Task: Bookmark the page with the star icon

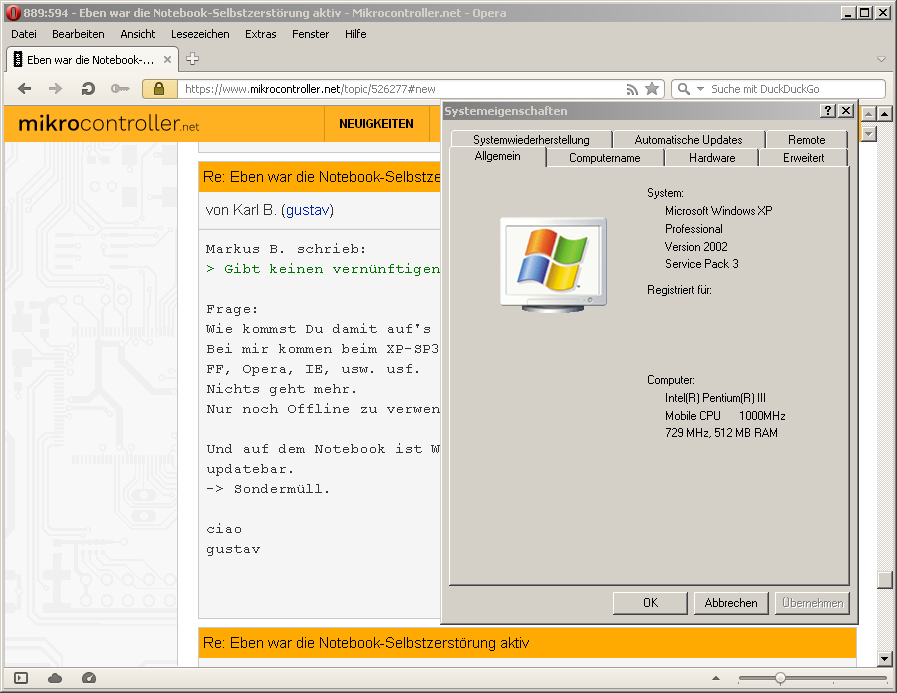Action: point(652,89)
